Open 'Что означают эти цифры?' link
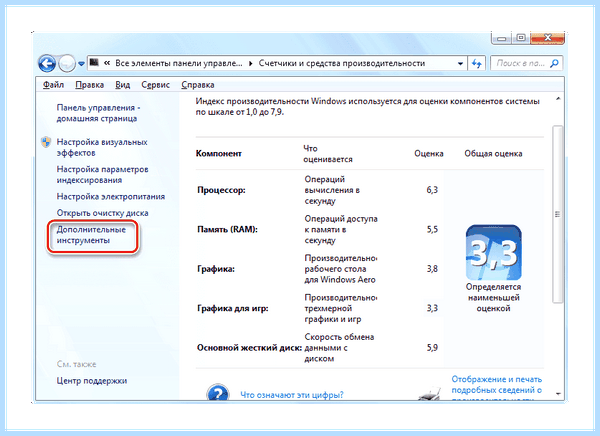 coord(292,395)
